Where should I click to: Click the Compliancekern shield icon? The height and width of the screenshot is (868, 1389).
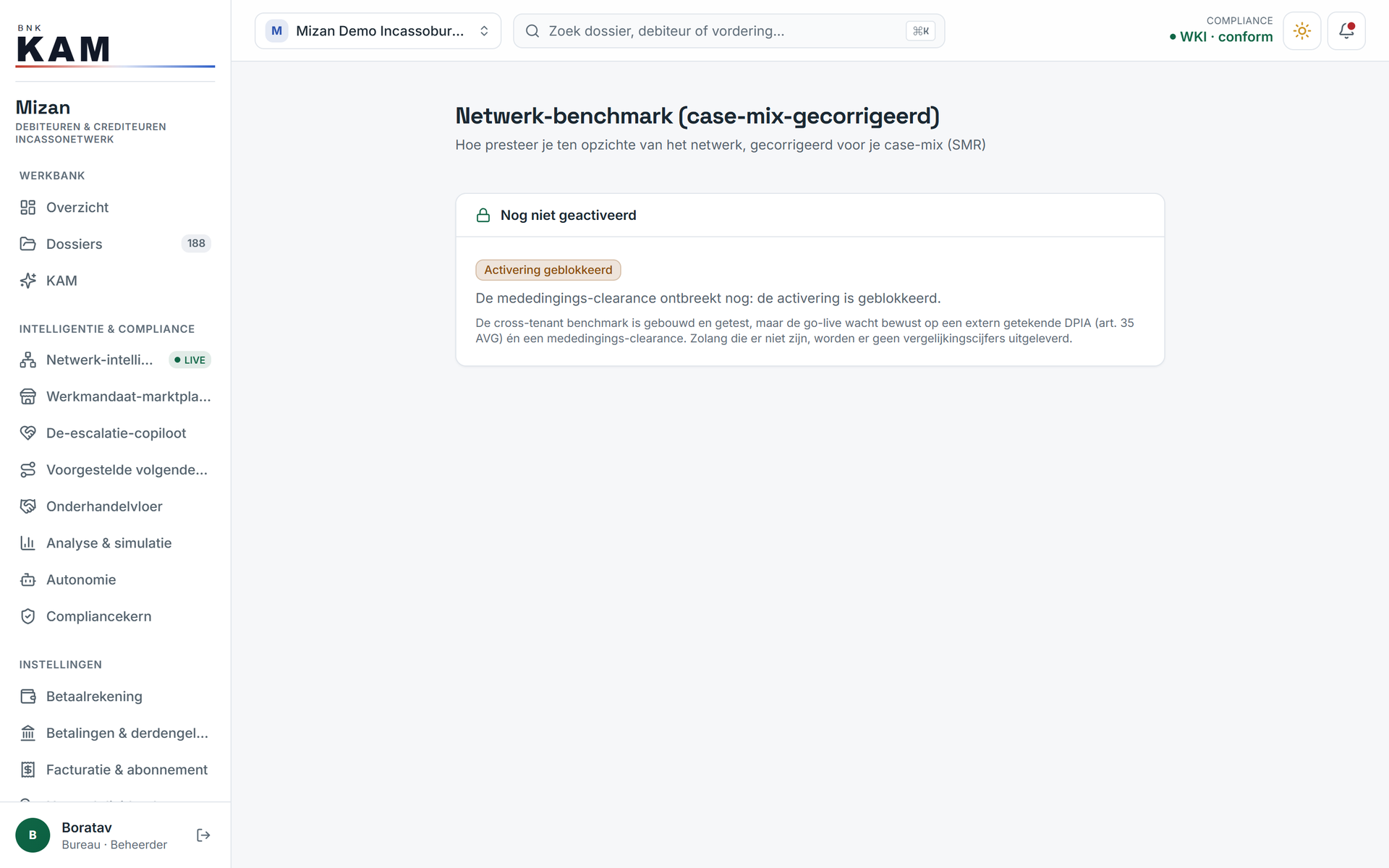pos(27,616)
